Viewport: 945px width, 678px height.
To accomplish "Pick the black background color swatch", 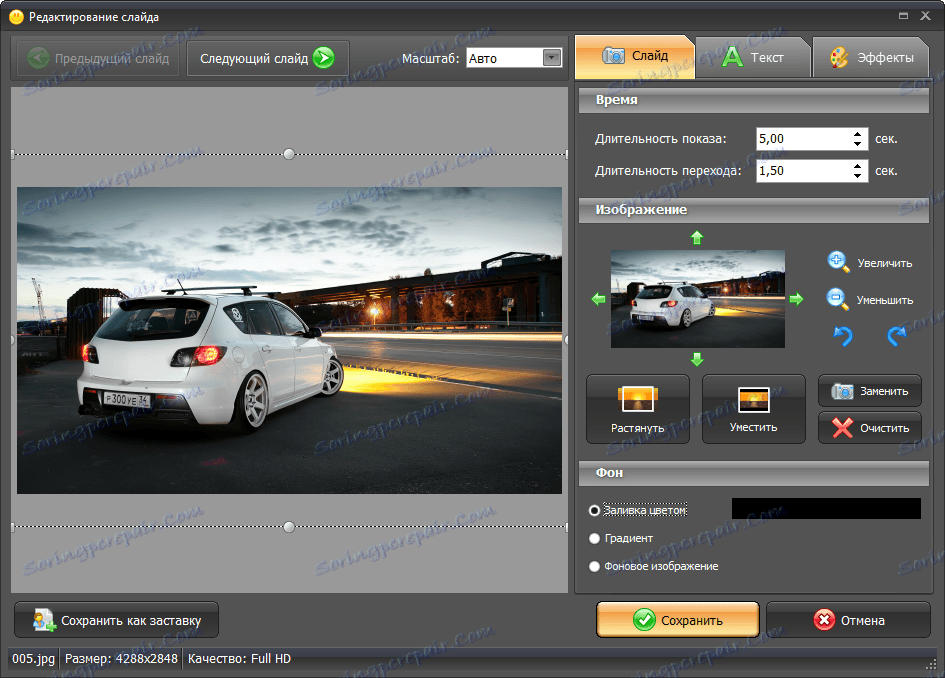I will (826, 509).
